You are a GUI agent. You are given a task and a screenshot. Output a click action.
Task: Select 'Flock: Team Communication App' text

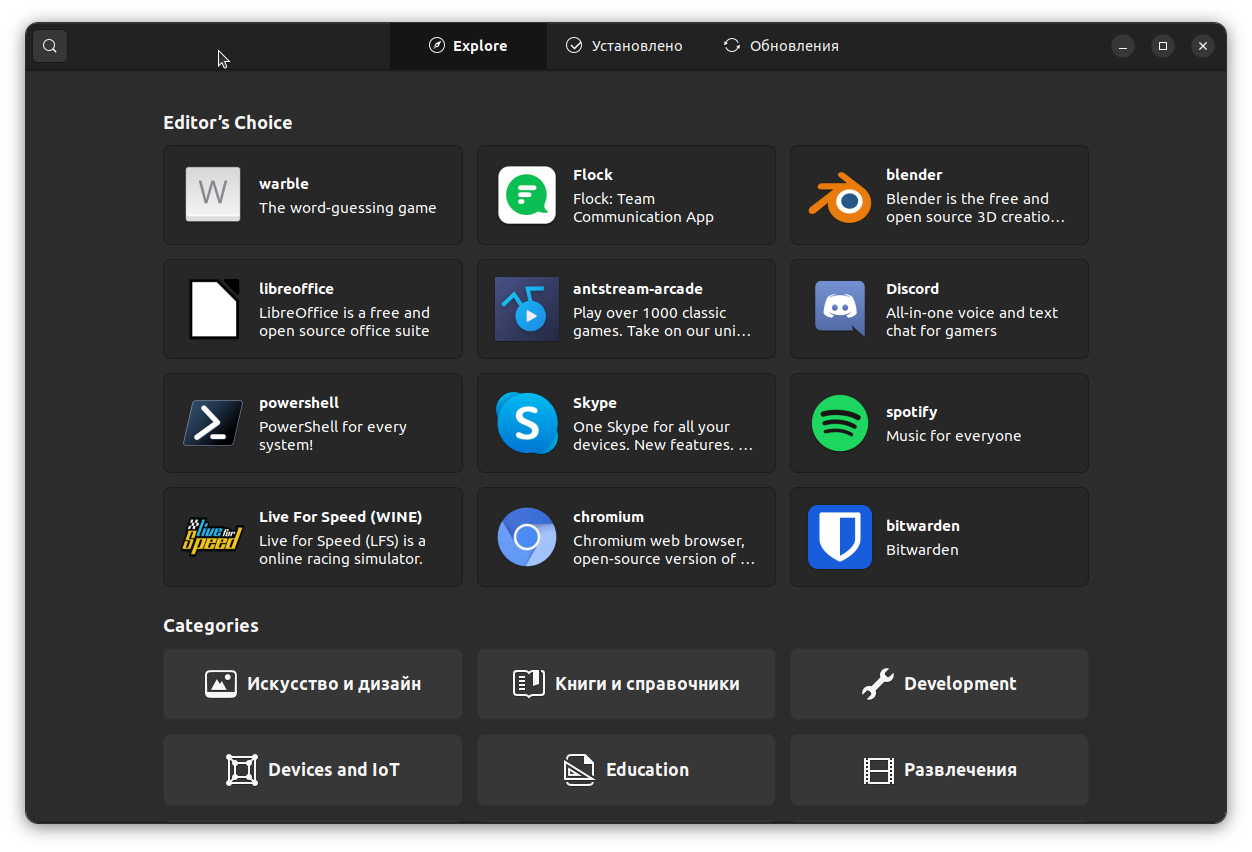(643, 208)
